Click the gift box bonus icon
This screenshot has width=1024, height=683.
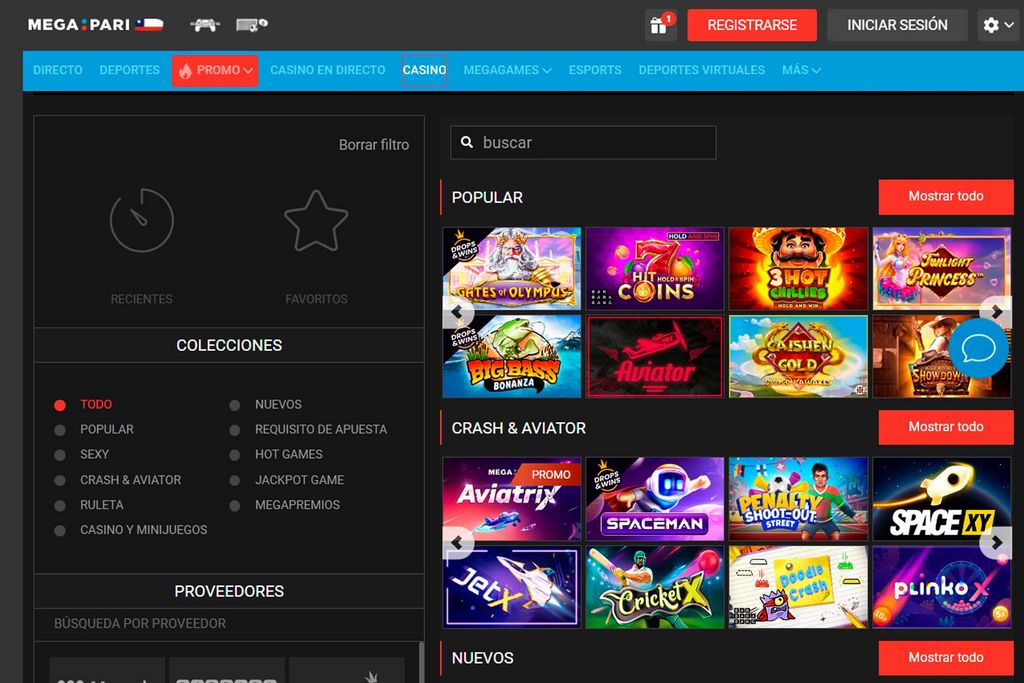tap(659, 26)
